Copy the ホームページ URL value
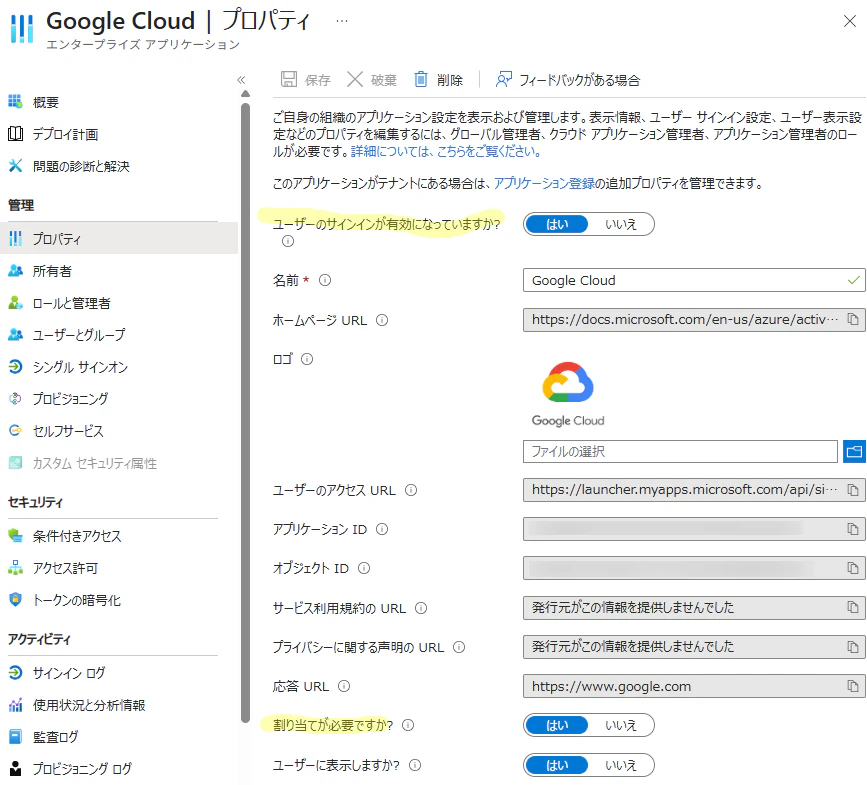The height and width of the screenshot is (785, 867). pos(853,320)
